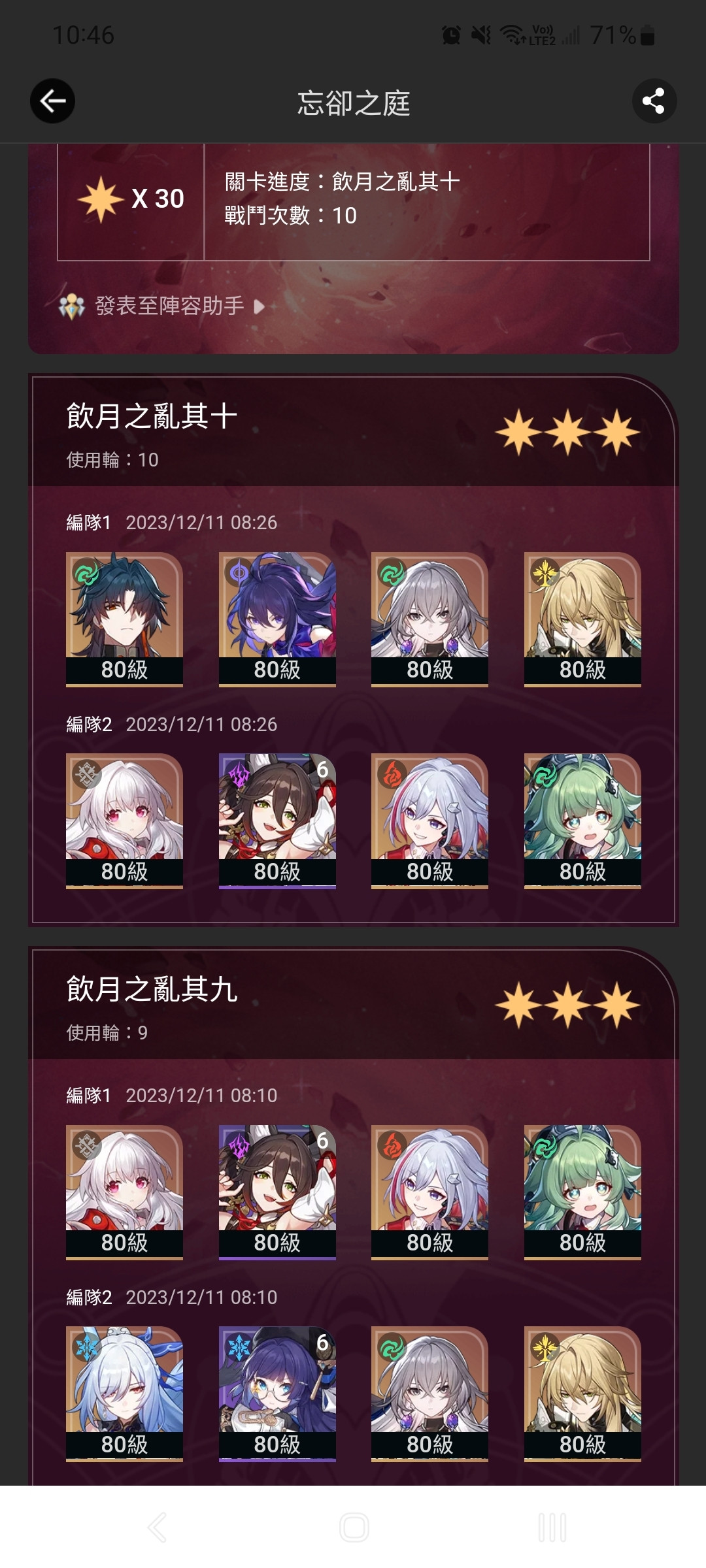The height and width of the screenshot is (1568, 706).
Task: Expand 發表至陣容助手 arrow chevron
Action: click(x=259, y=306)
